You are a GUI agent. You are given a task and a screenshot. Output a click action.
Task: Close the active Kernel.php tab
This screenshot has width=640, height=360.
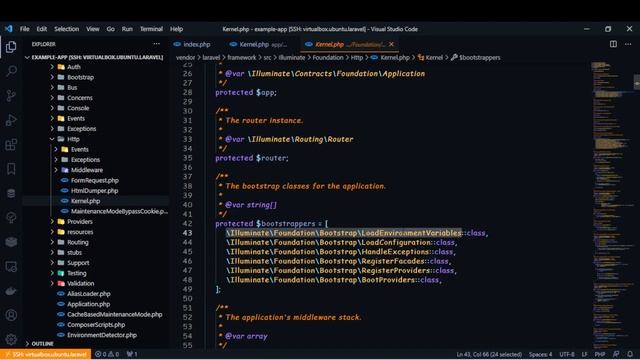click(391, 44)
